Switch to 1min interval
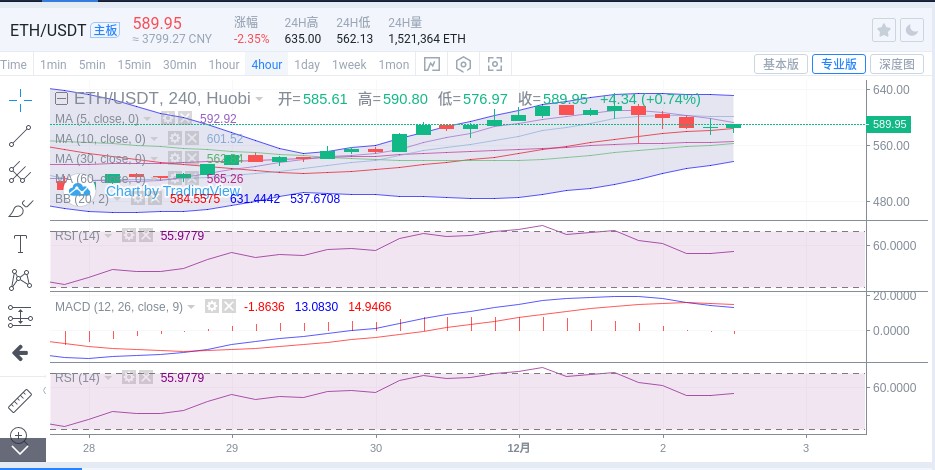 [x=53, y=64]
